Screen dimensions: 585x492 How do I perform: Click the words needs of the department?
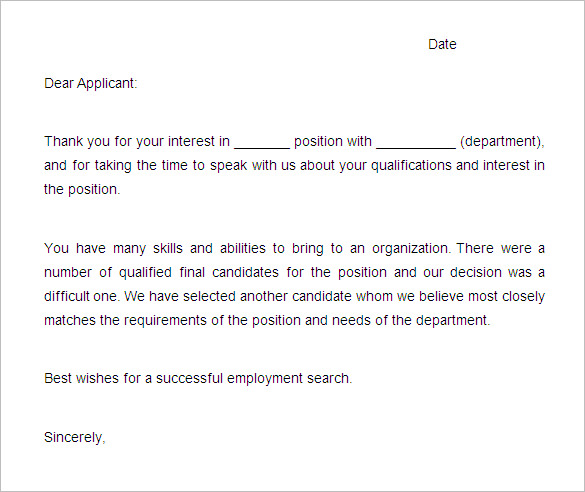(x=411, y=320)
